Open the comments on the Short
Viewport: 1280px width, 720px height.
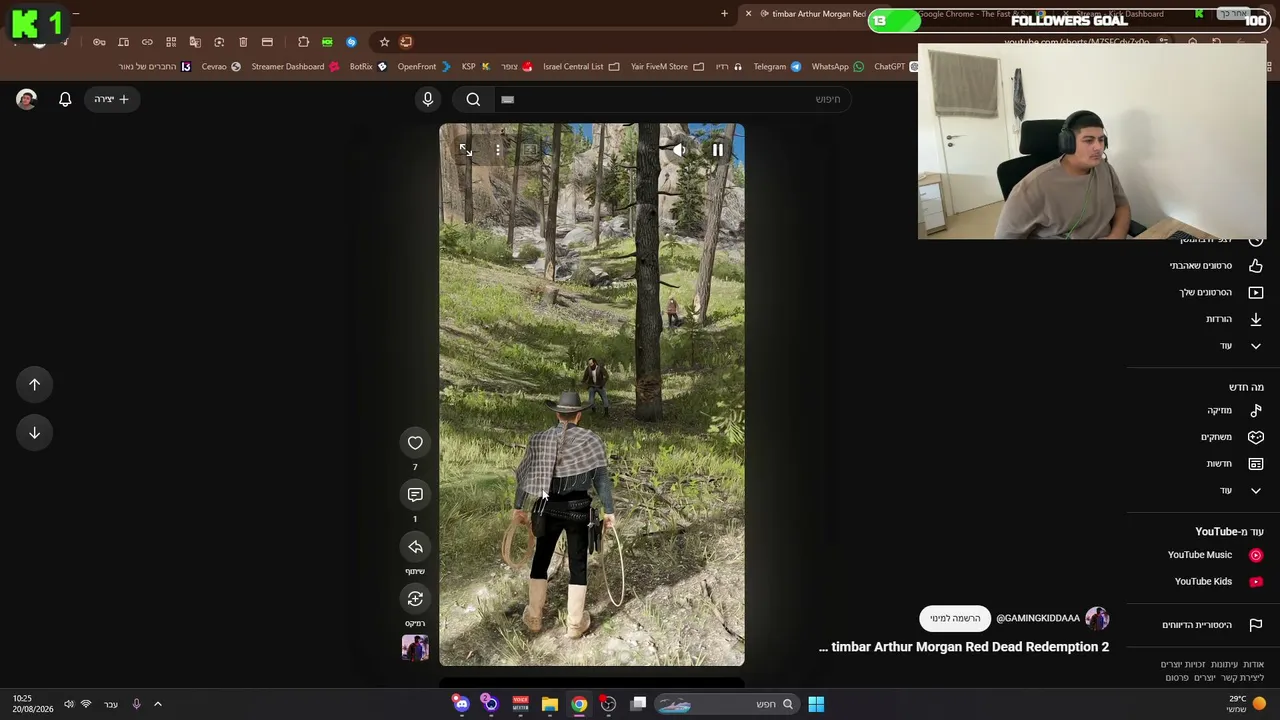point(415,495)
